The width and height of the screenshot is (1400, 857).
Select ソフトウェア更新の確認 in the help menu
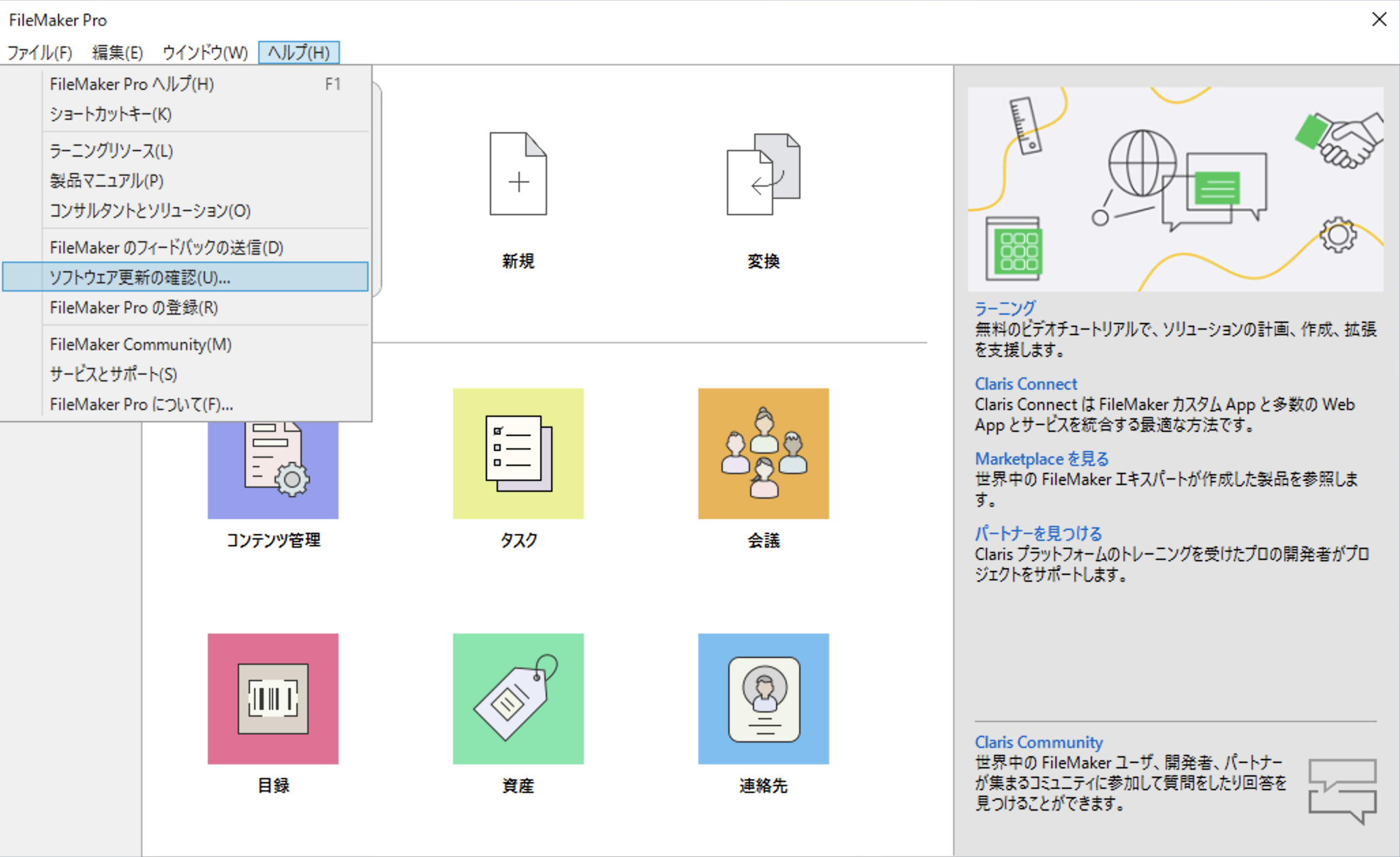point(138,277)
